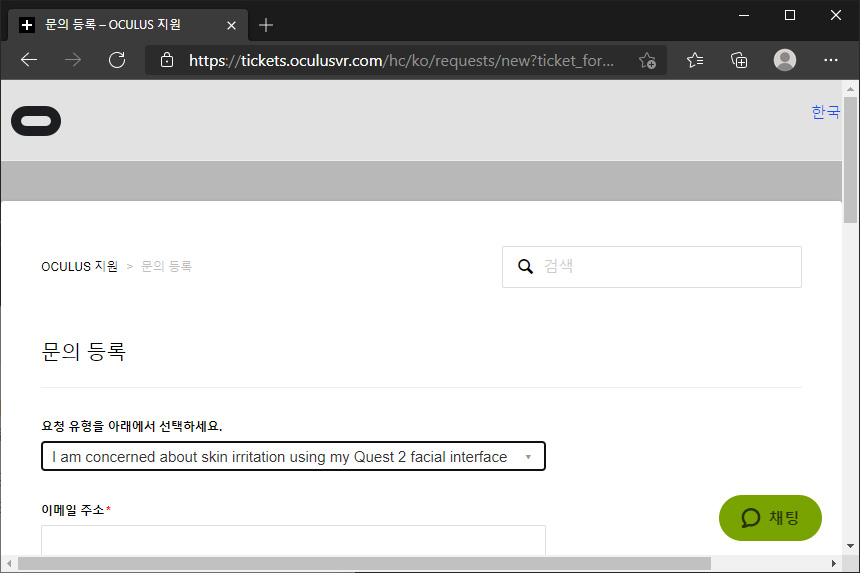Viewport: 860px width, 573px height.
Task: Click the vertical scrollbar thumb
Action: click(x=850, y=160)
